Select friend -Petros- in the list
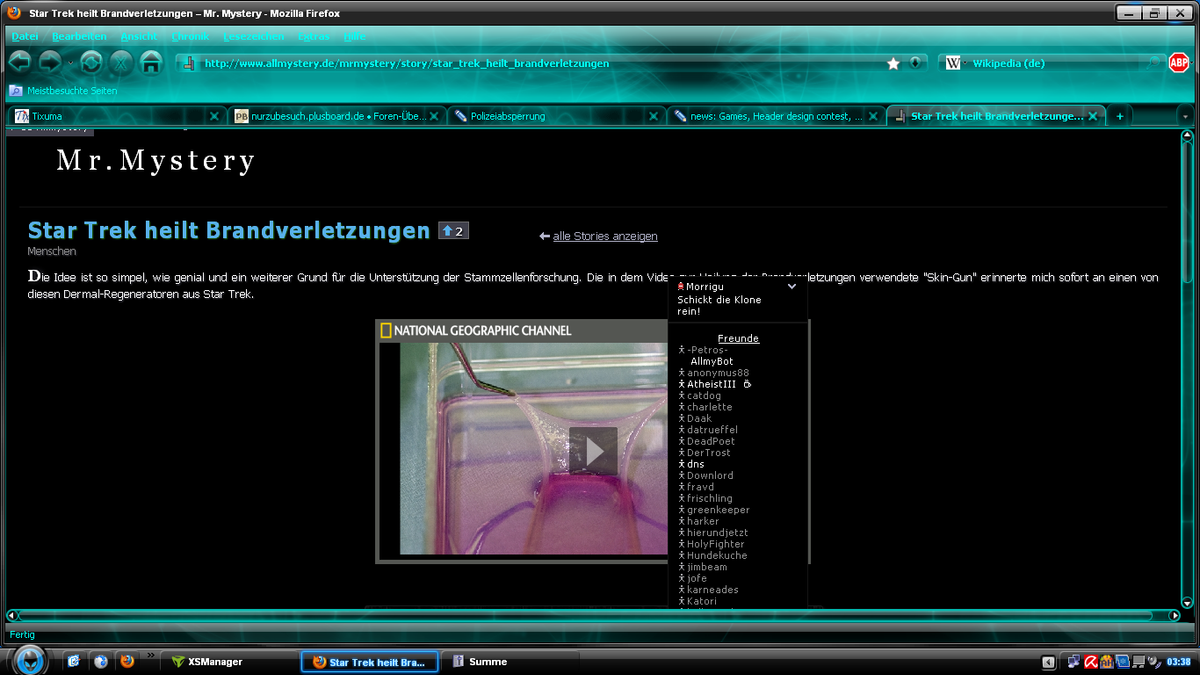 [x=707, y=350]
